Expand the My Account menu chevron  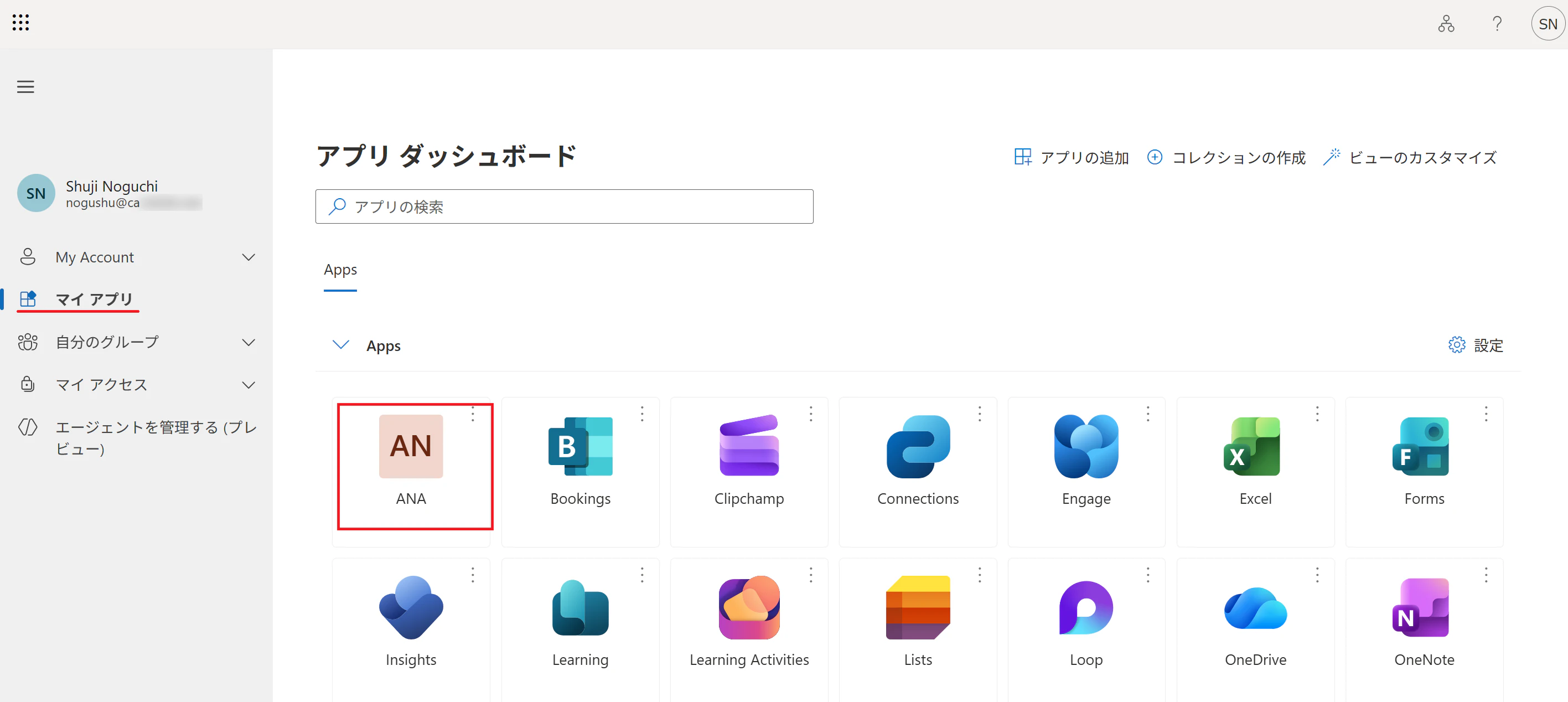click(x=249, y=257)
